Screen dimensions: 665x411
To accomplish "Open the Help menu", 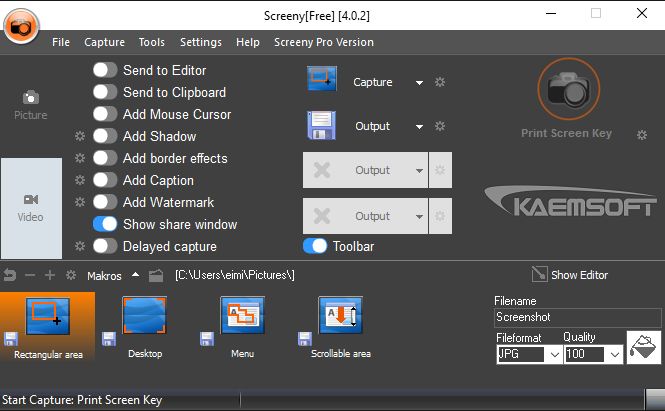I will click(x=248, y=42).
